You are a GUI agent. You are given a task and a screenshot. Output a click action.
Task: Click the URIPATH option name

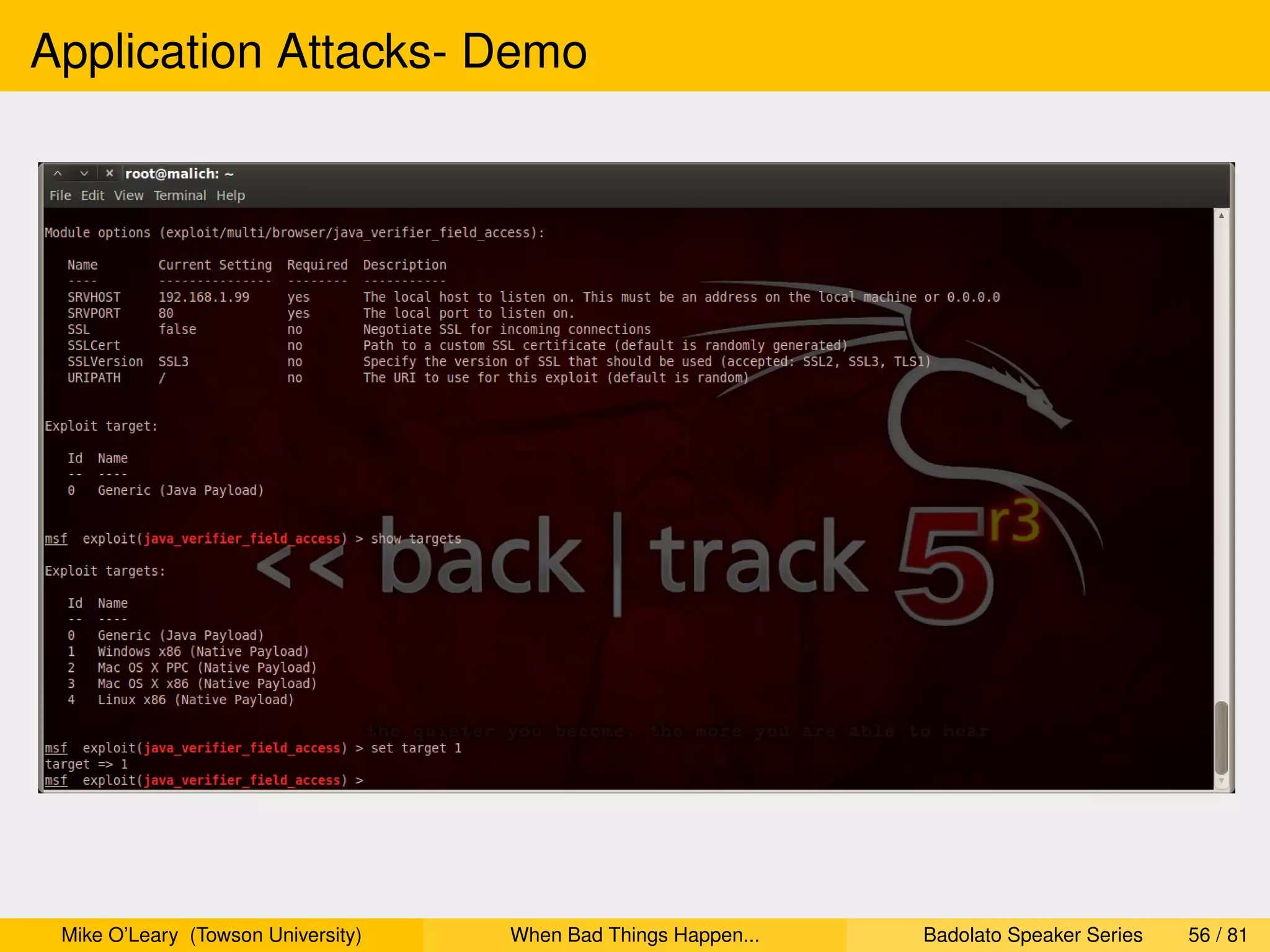94,378
